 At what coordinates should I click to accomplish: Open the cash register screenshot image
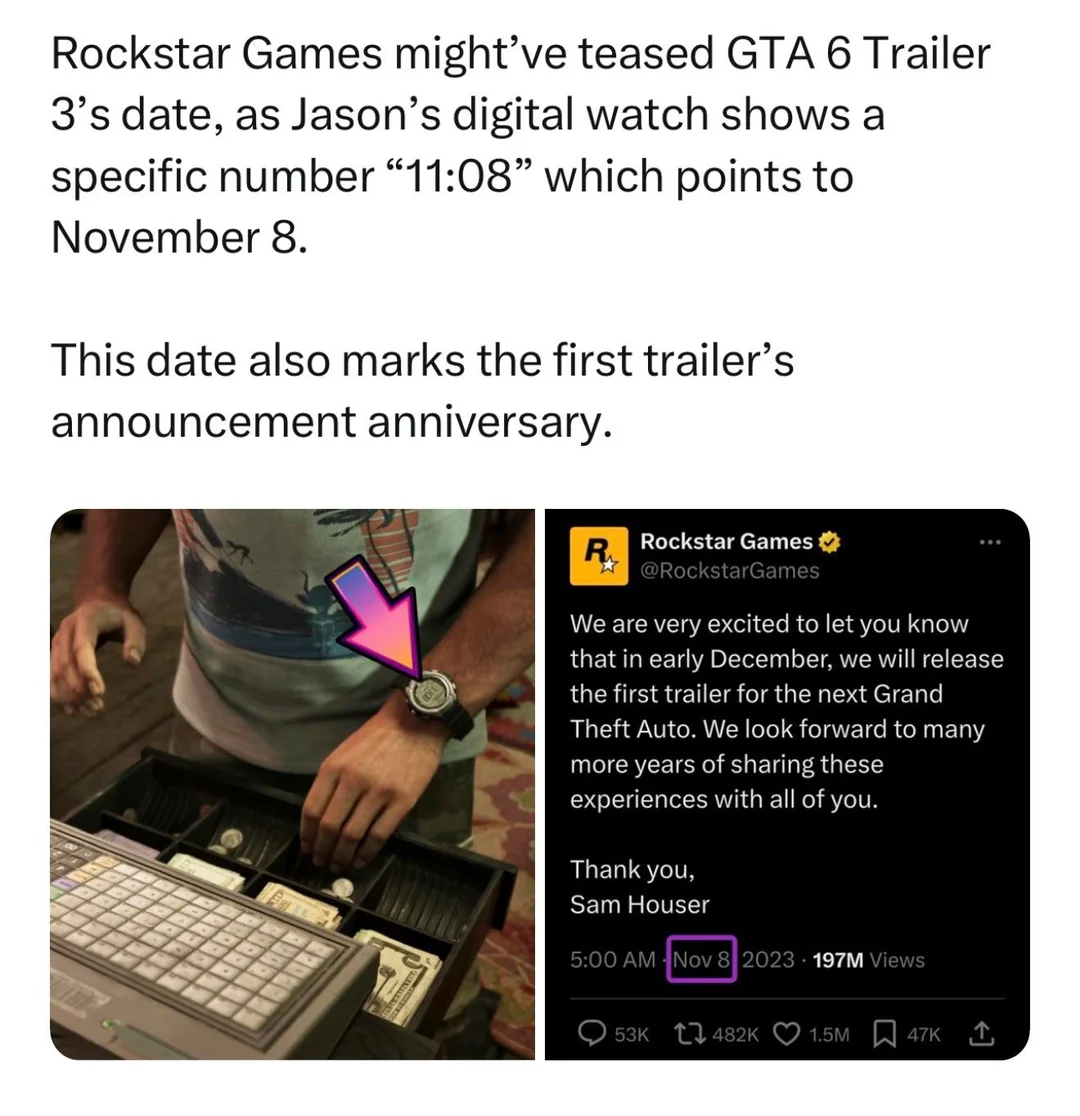coord(293,784)
